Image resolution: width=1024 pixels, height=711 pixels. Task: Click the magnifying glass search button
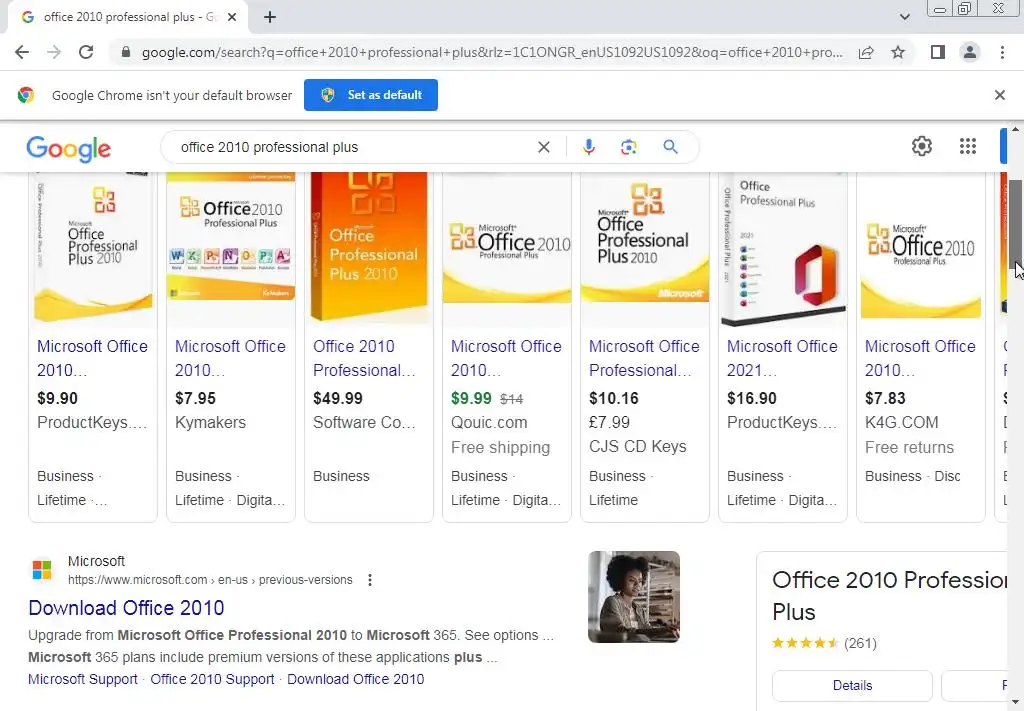click(670, 147)
